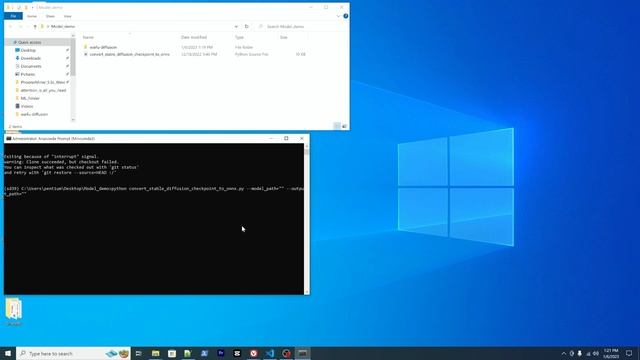Image resolution: width=640 pixels, height=360 pixels.
Task: Open Videos in the navigation pane
Action: [x=27, y=106]
